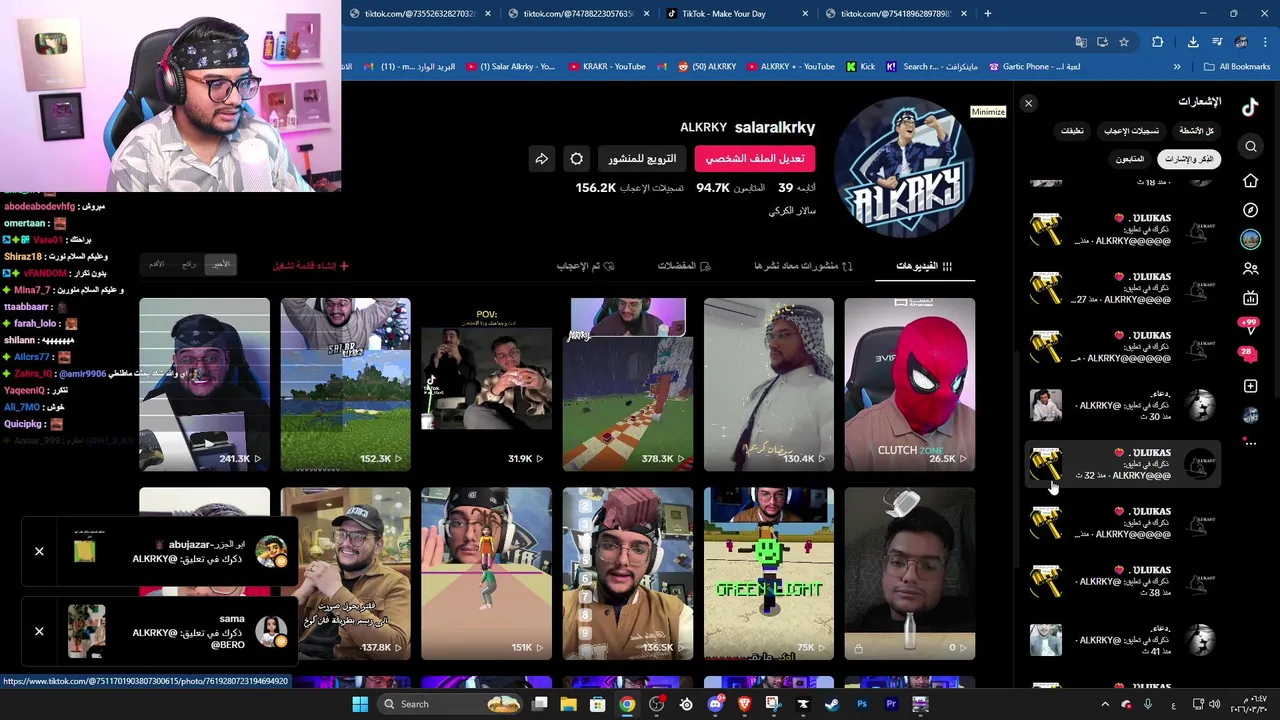
Task: Open the Kick bookmark
Action: [x=860, y=67]
